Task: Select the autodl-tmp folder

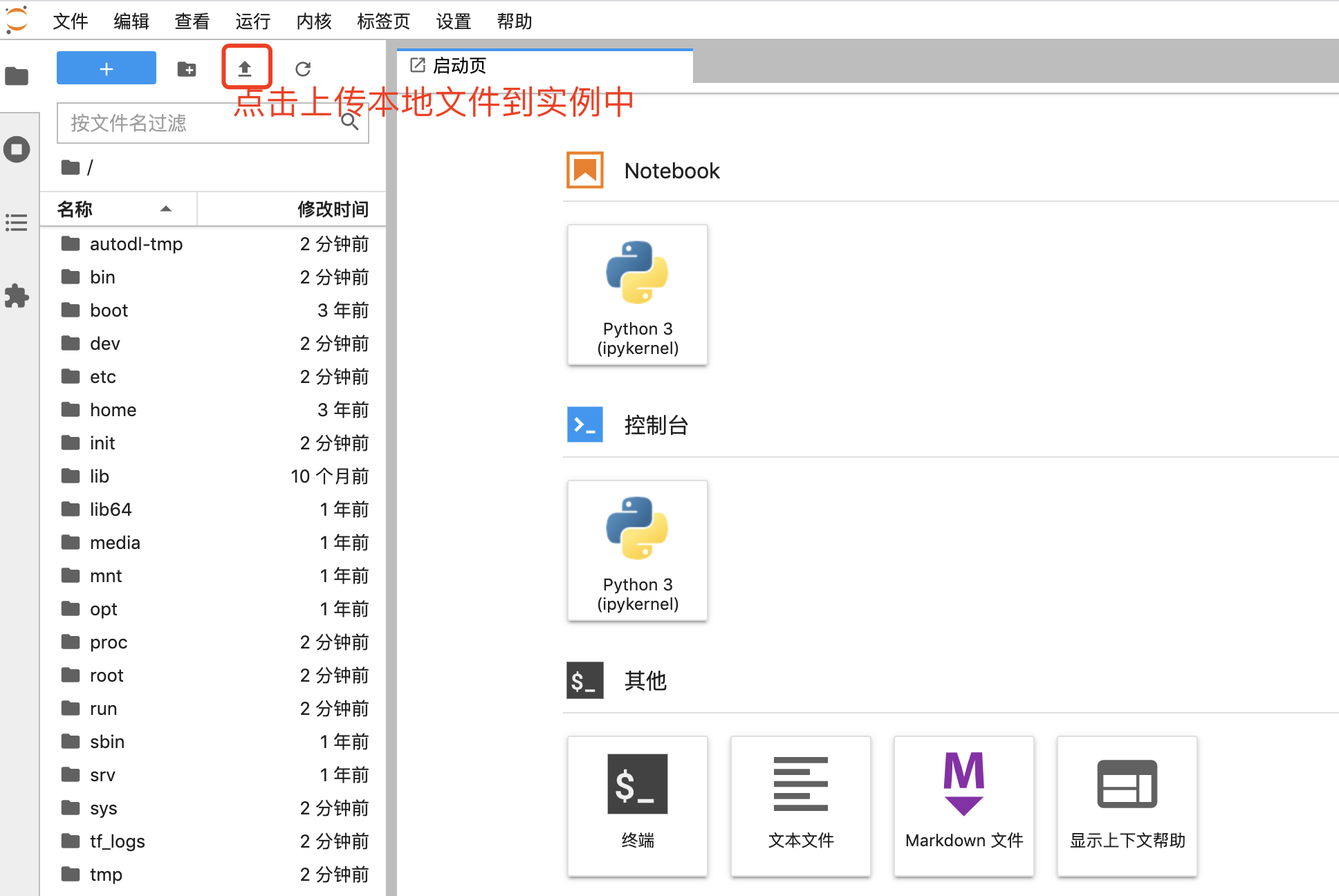Action: [x=213, y=244]
